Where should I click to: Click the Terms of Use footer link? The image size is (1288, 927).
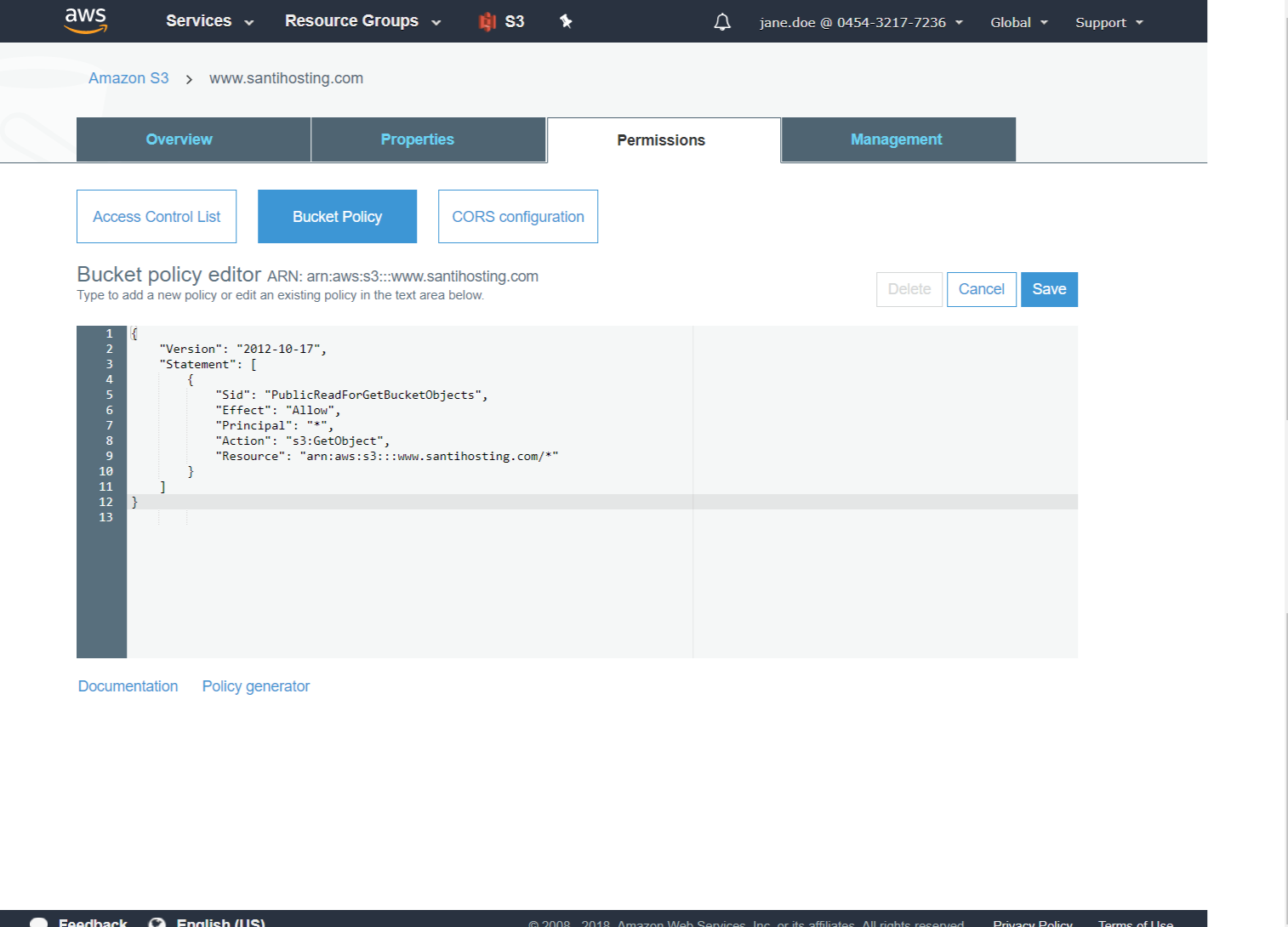[x=1136, y=923]
